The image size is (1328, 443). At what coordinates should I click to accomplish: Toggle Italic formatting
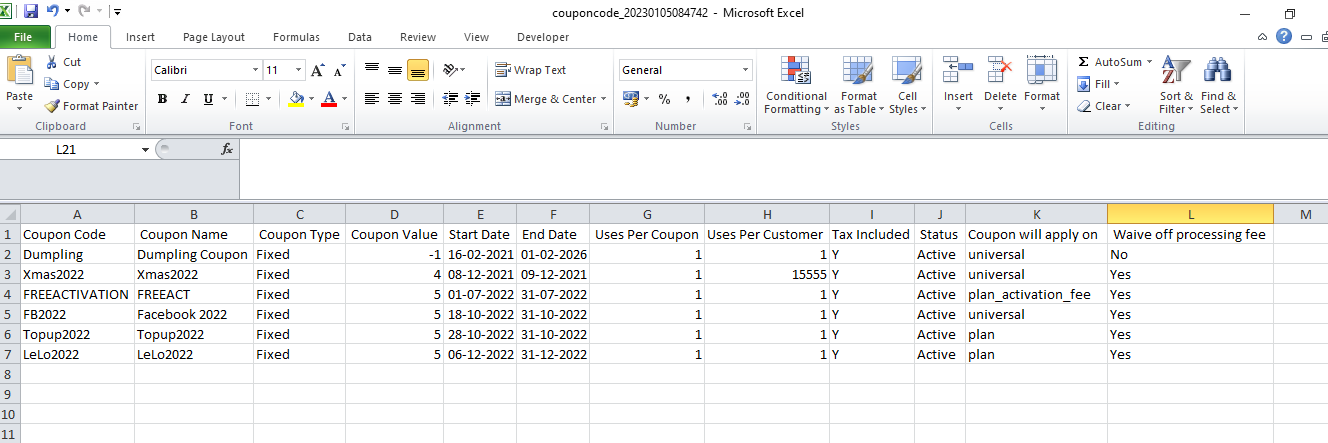click(185, 99)
